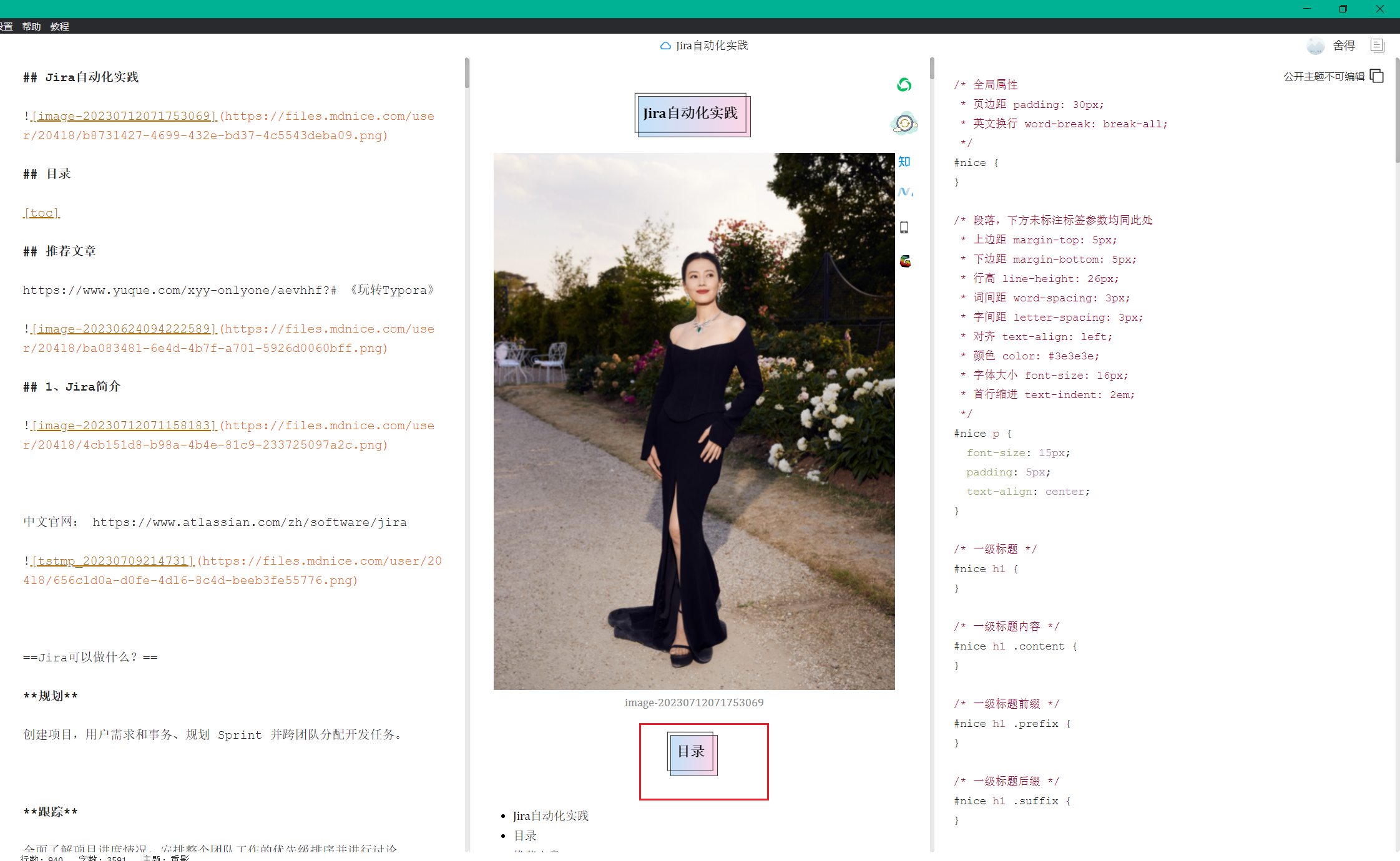Click the editor pane vertical scrollbar
This screenshot has width=1400, height=861.
click(x=467, y=74)
